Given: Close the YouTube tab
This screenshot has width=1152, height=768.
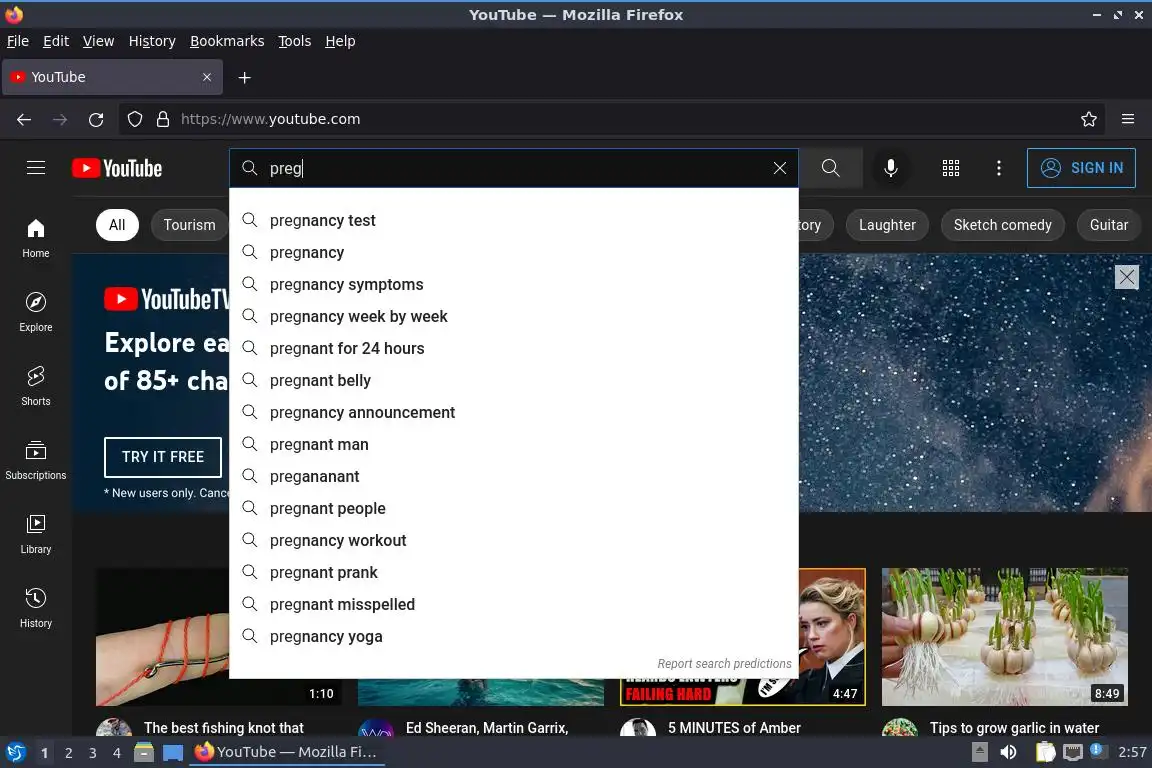Looking at the screenshot, I should click(207, 77).
